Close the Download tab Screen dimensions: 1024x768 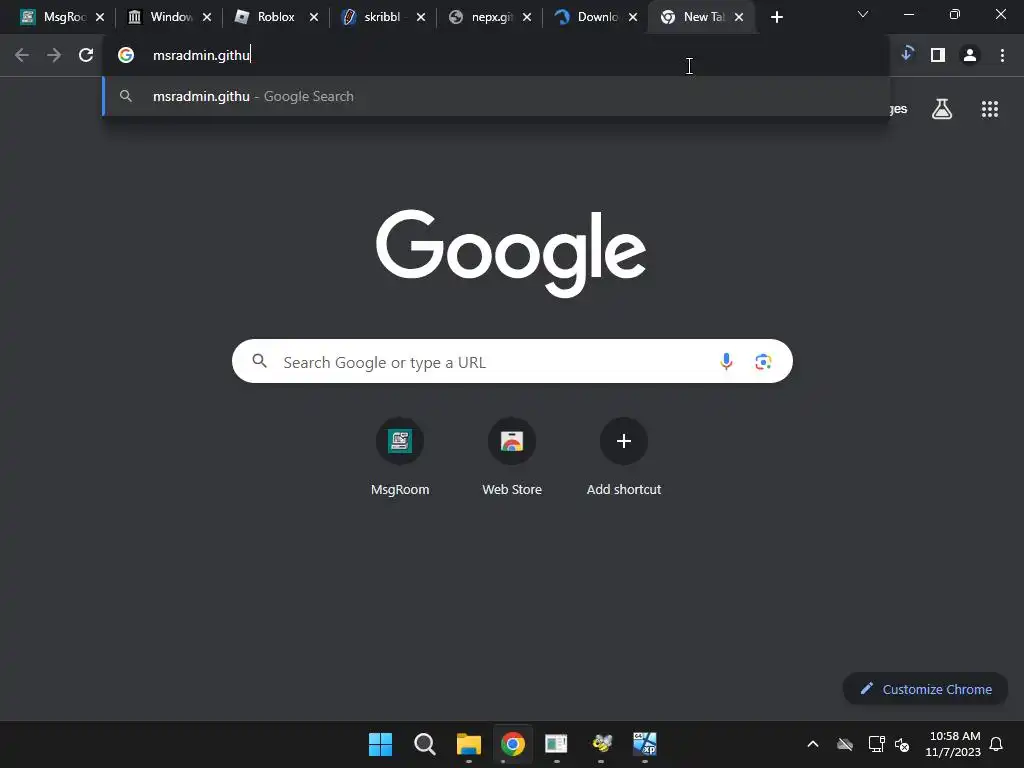[x=633, y=18]
